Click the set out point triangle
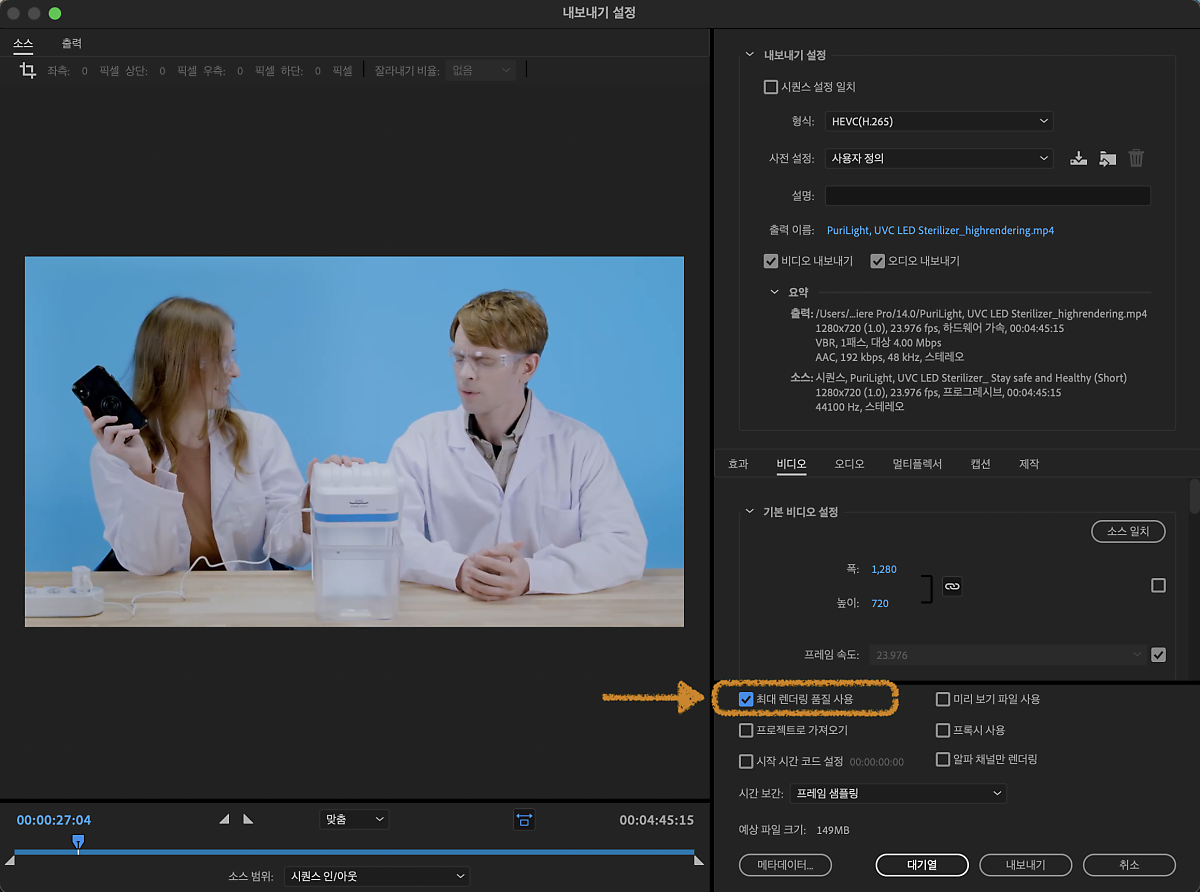 point(248,819)
